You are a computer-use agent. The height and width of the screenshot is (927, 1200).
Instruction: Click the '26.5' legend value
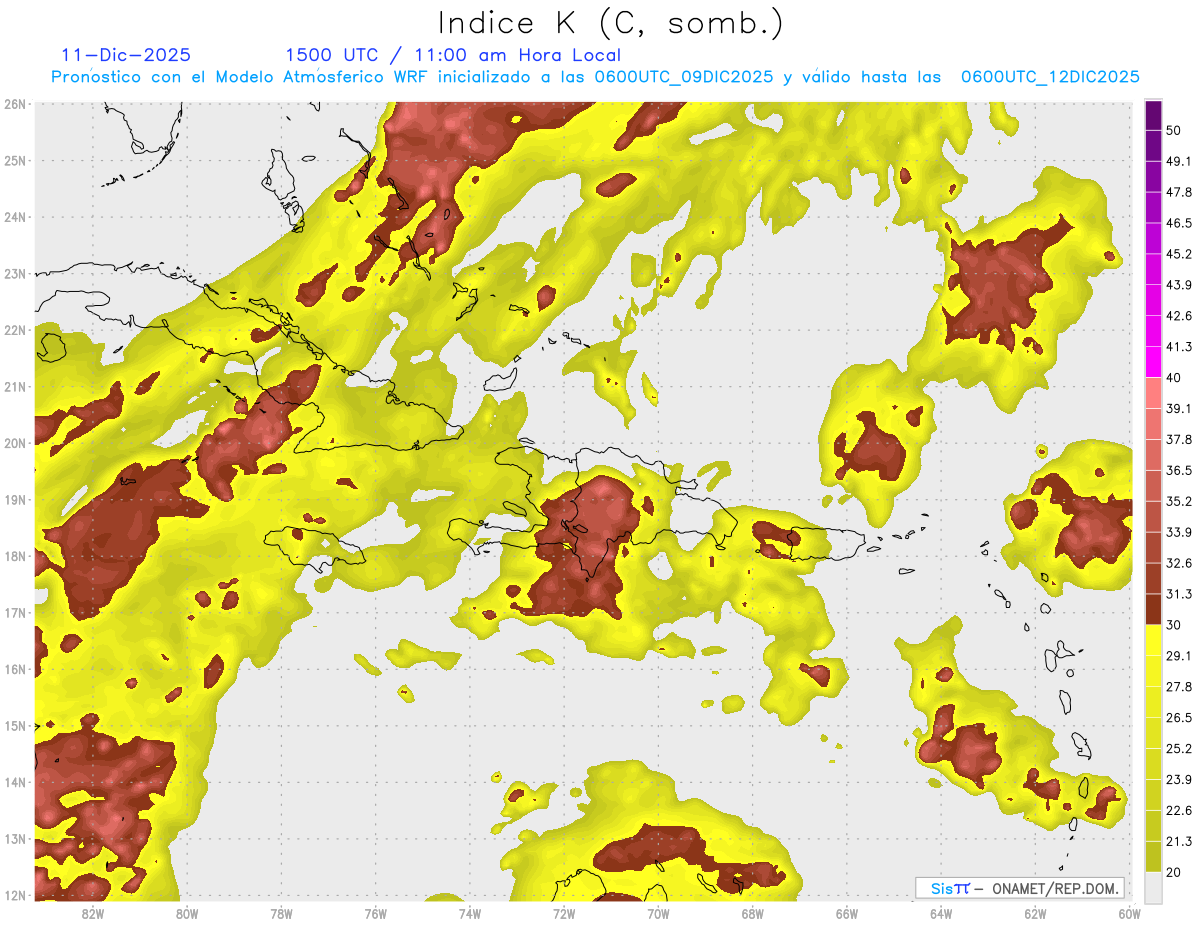click(x=1179, y=718)
